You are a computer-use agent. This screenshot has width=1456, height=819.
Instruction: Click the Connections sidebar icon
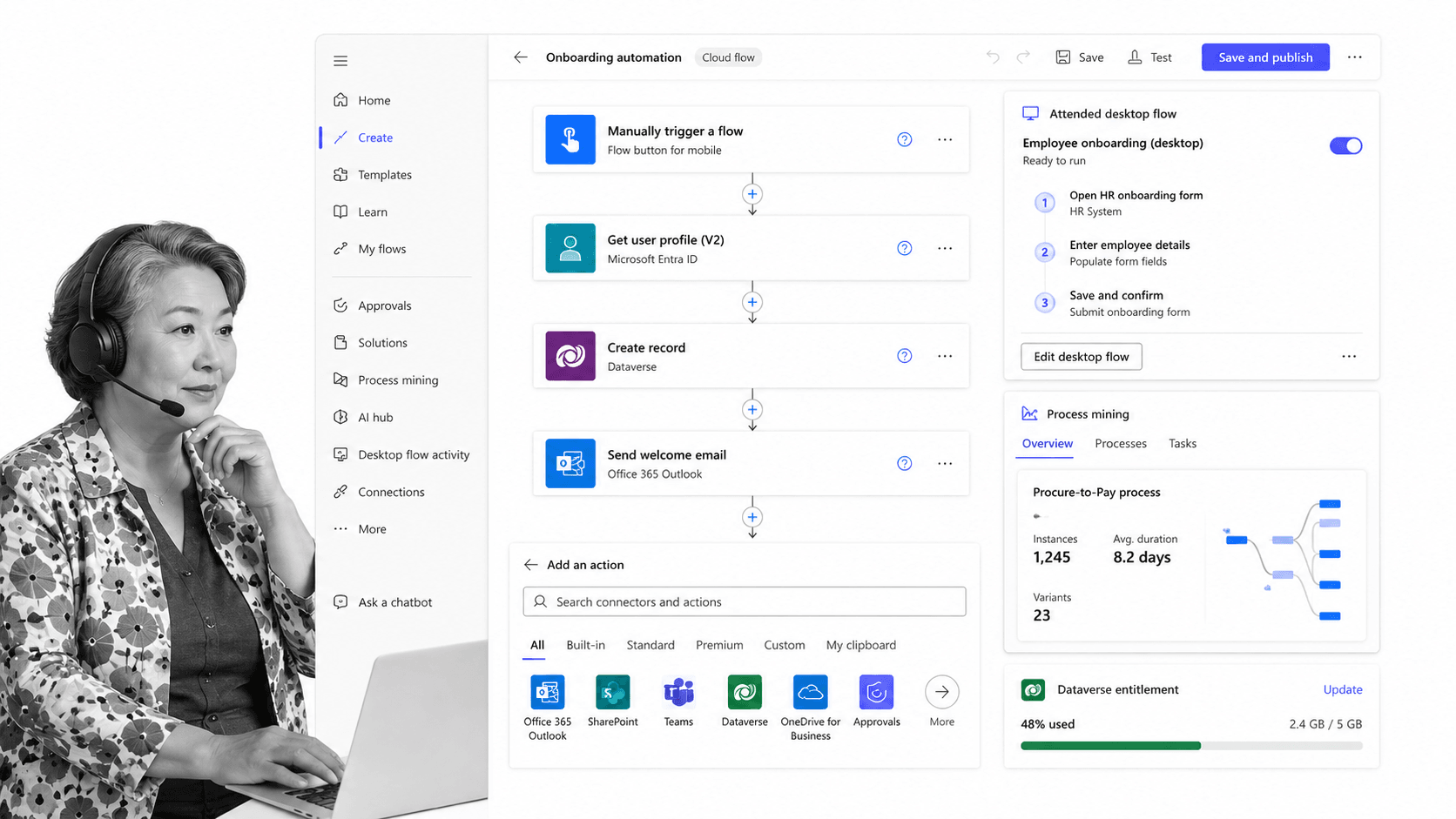tap(340, 492)
